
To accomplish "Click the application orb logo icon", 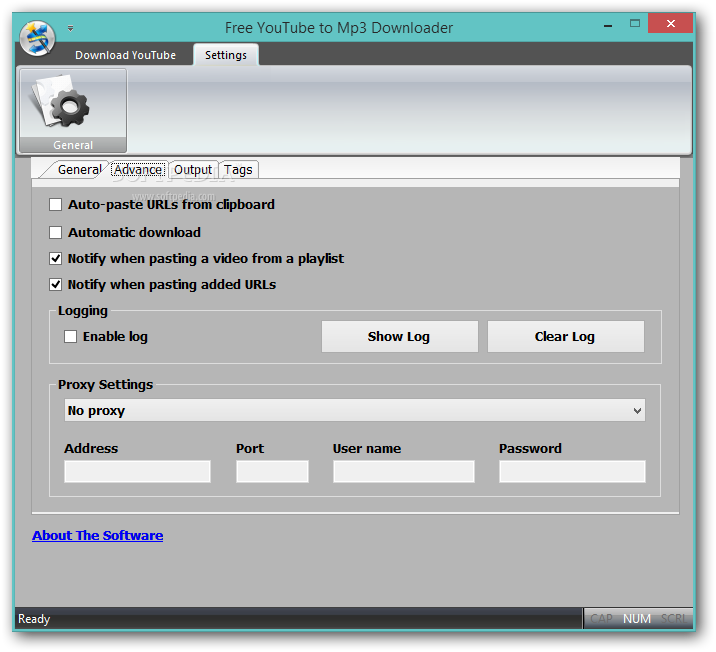I will pos(37,38).
